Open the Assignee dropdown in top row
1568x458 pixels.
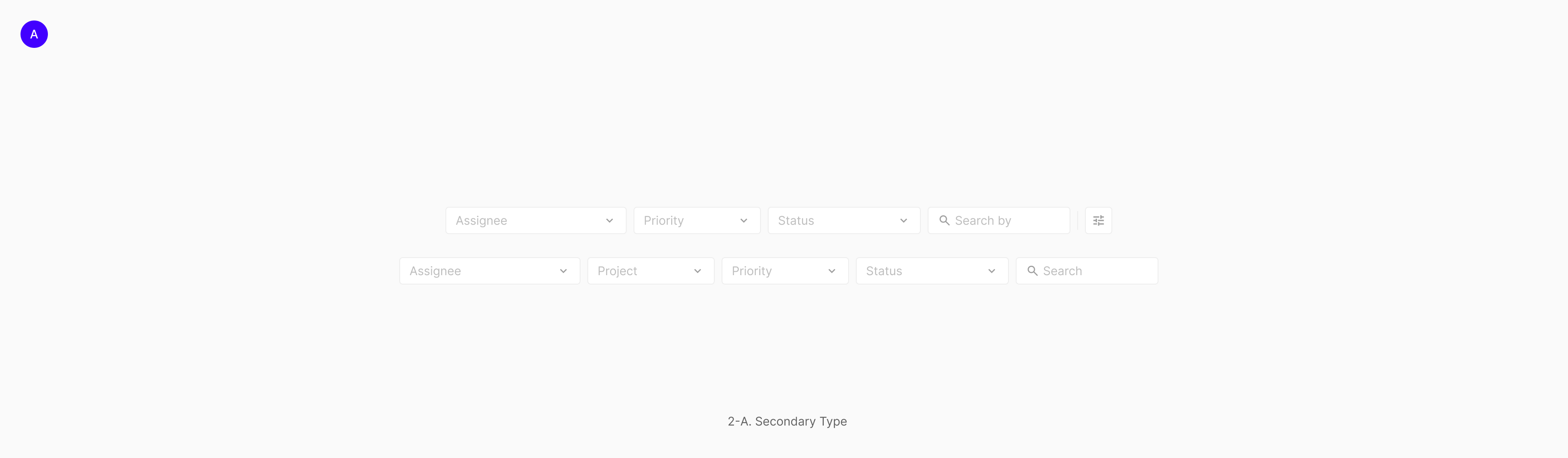(x=536, y=220)
